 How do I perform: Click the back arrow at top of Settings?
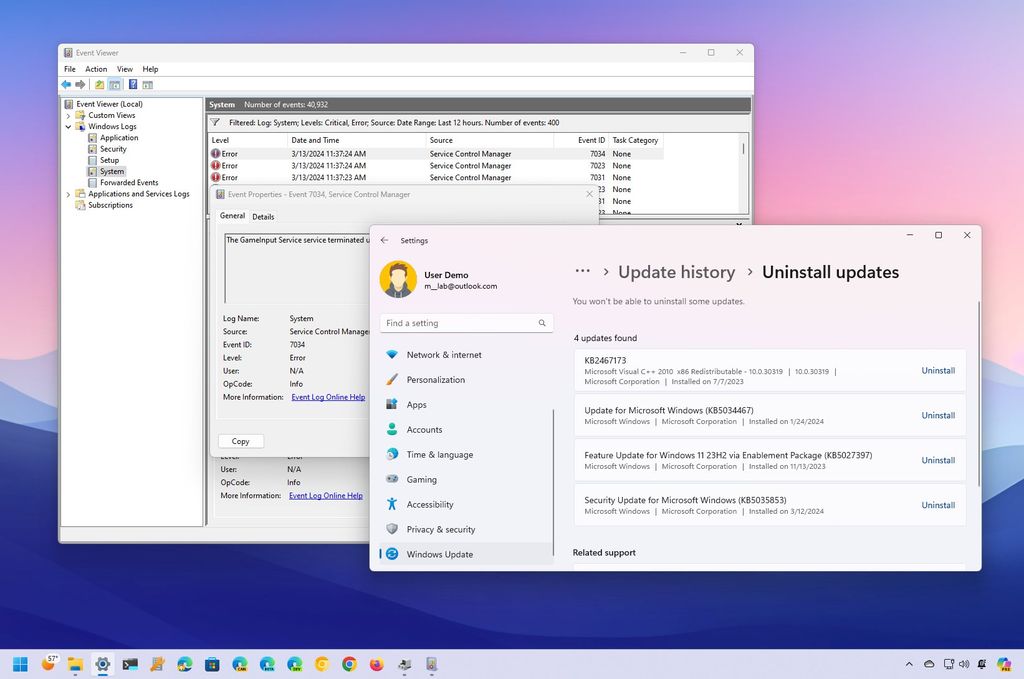point(384,240)
